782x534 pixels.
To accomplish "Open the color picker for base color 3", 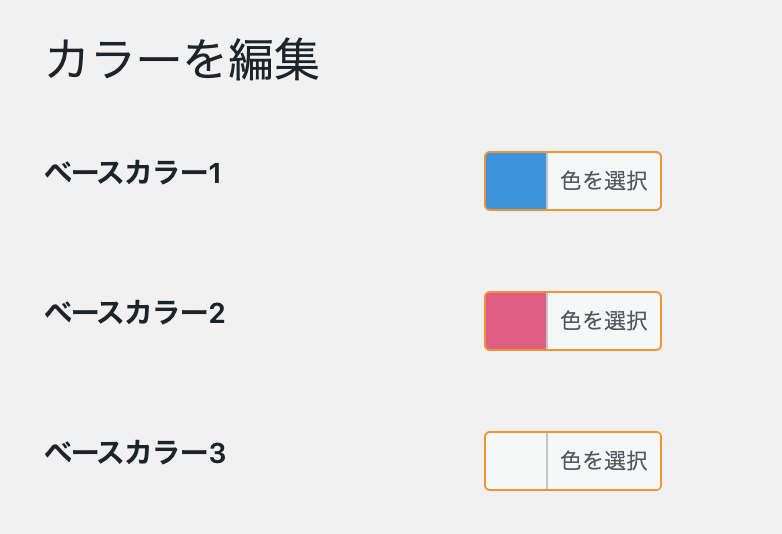I will (603, 461).
